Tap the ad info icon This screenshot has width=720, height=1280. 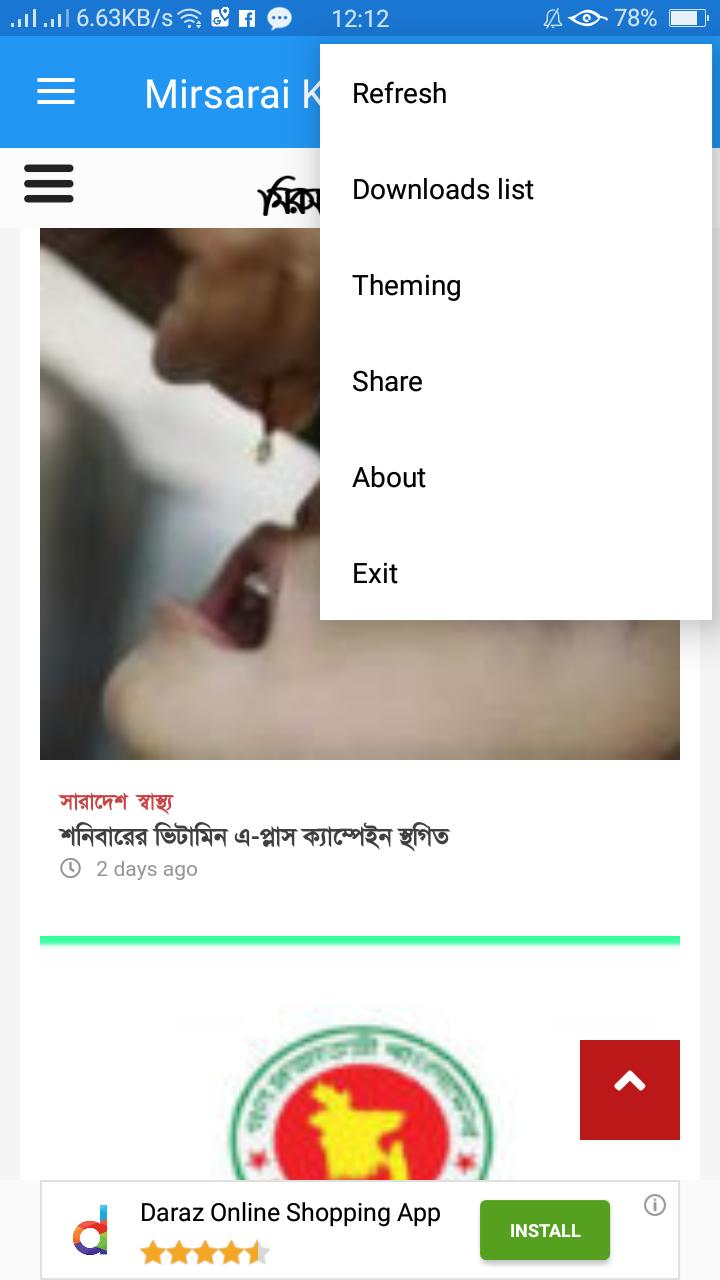coord(655,1205)
